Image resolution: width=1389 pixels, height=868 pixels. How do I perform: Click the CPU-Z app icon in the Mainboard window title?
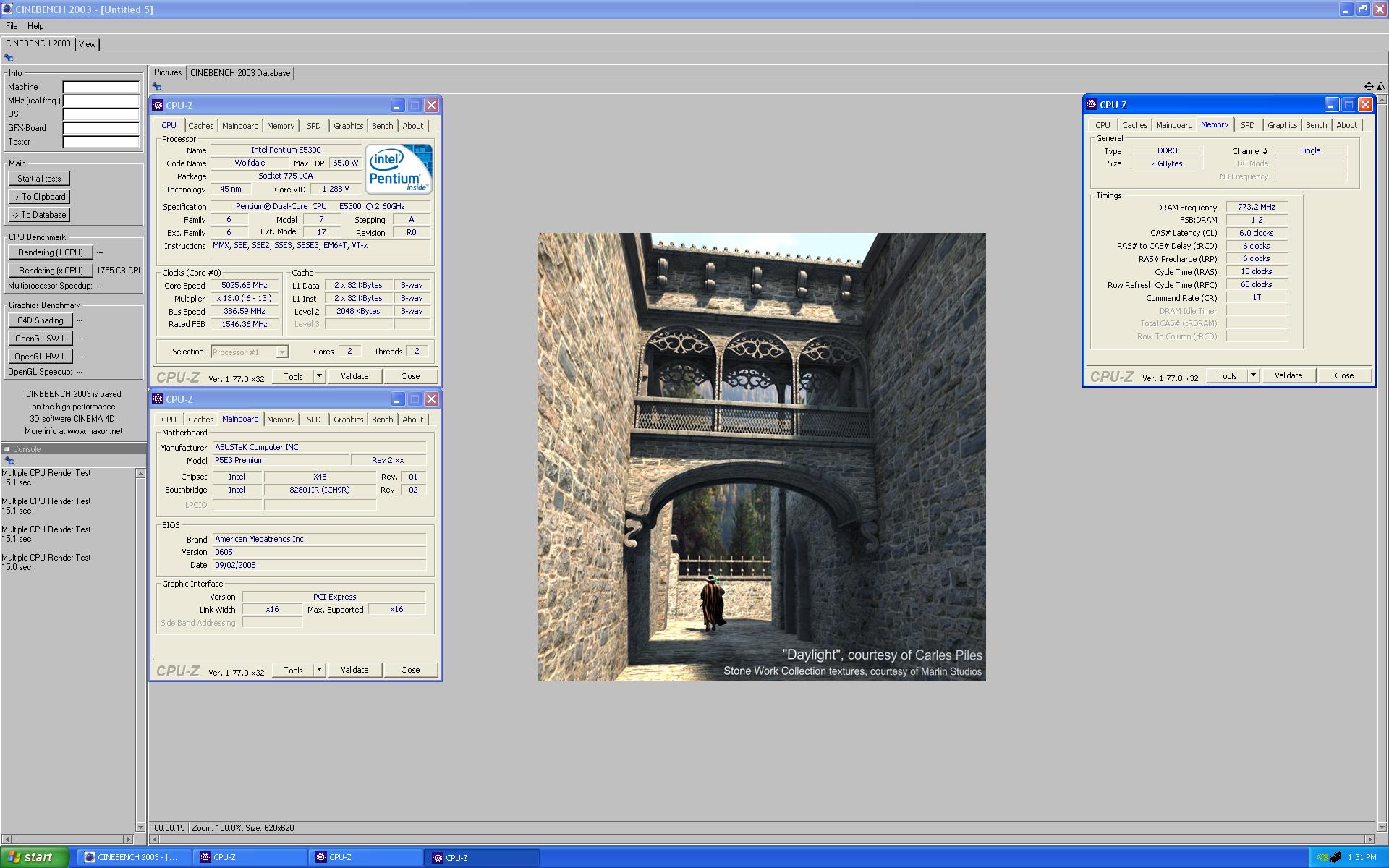click(x=158, y=399)
